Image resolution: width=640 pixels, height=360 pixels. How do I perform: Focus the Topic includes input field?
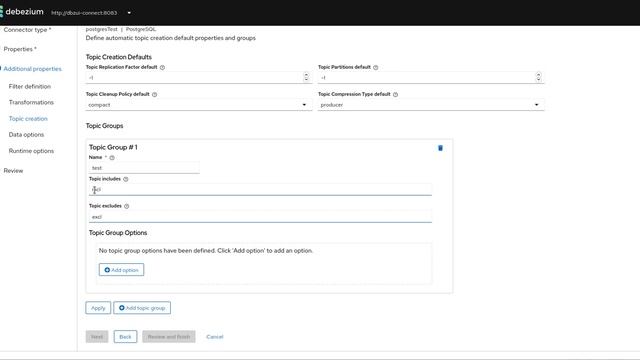tap(260, 190)
